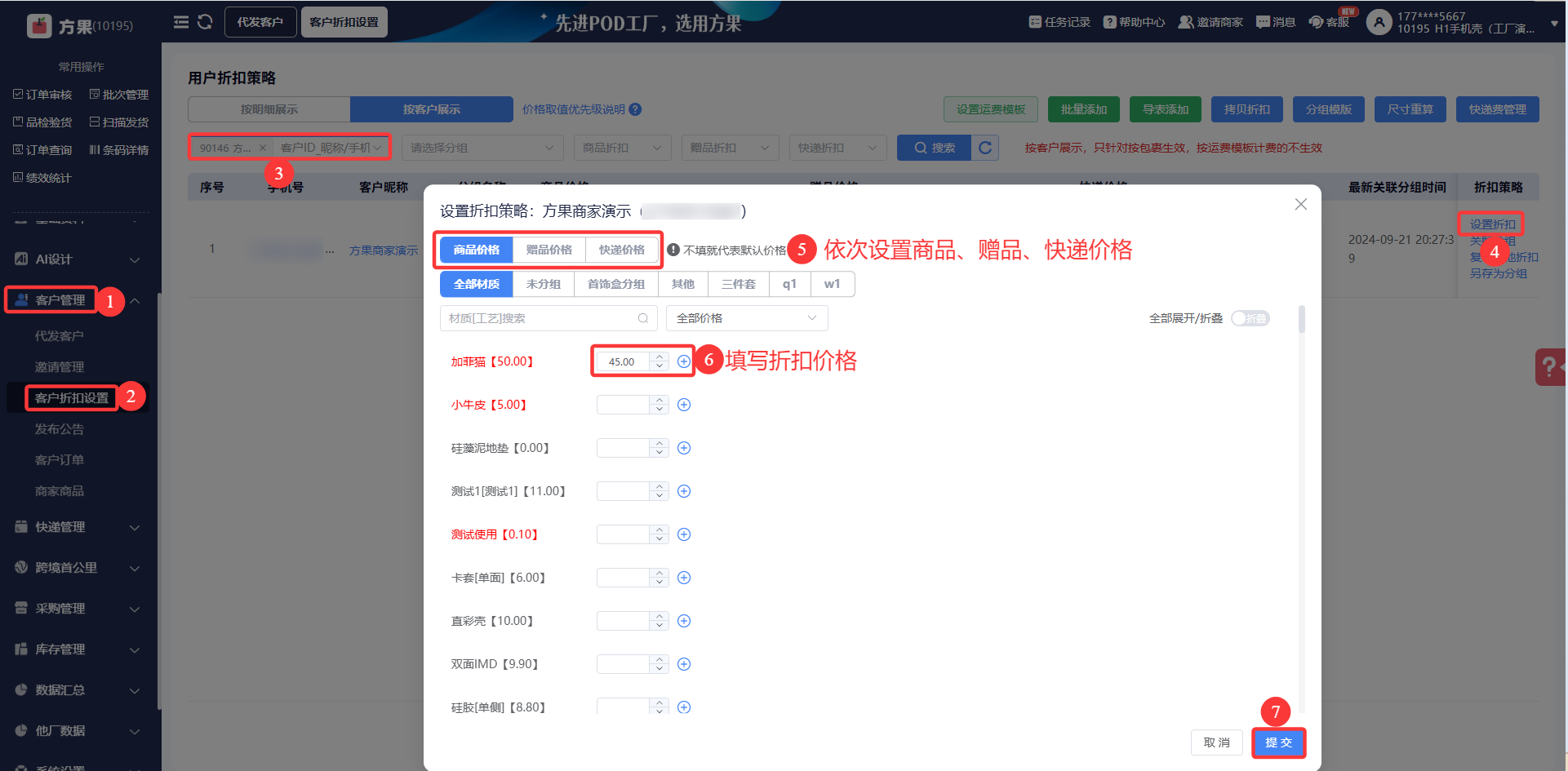Click the question mark beside 价格取值优先级说明
The height and width of the screenshot is (771, 1568).
click(636, 109)
